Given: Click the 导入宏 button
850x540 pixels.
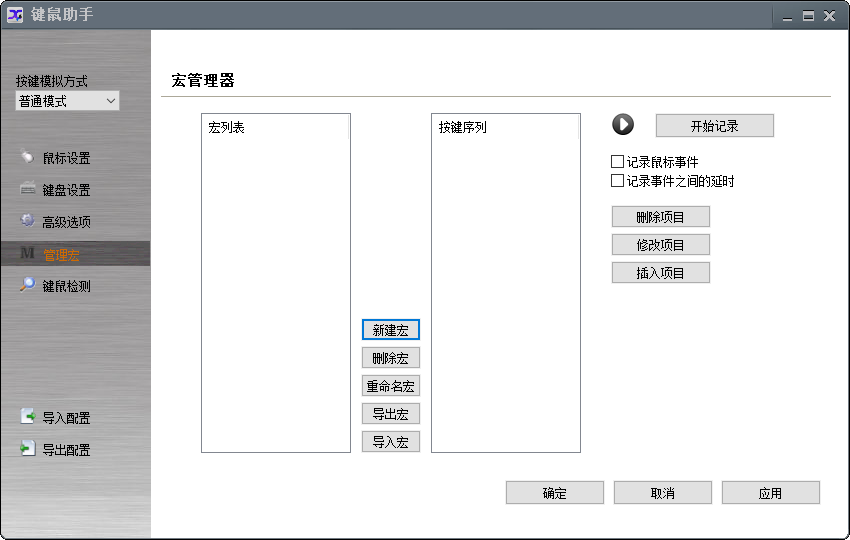Looking at the screenshot, I should pyautogui.click(x=390, y=442).
